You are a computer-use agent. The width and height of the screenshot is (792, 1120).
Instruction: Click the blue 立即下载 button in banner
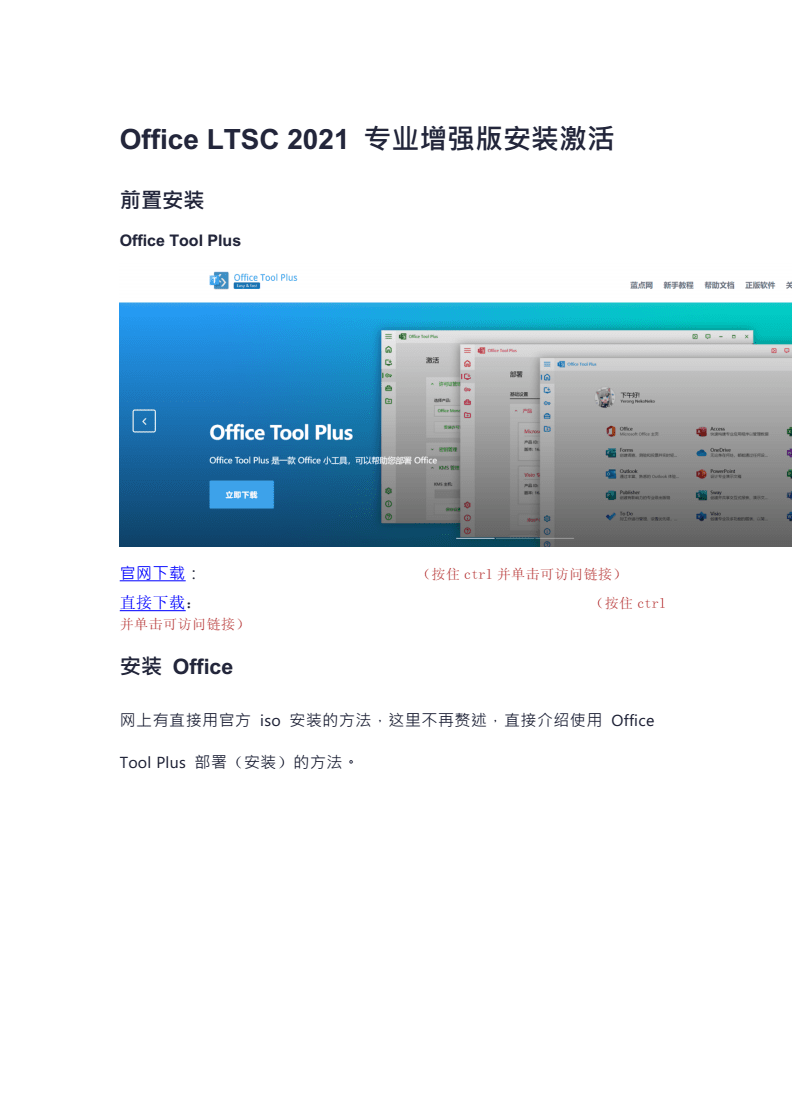coord(241,494)
